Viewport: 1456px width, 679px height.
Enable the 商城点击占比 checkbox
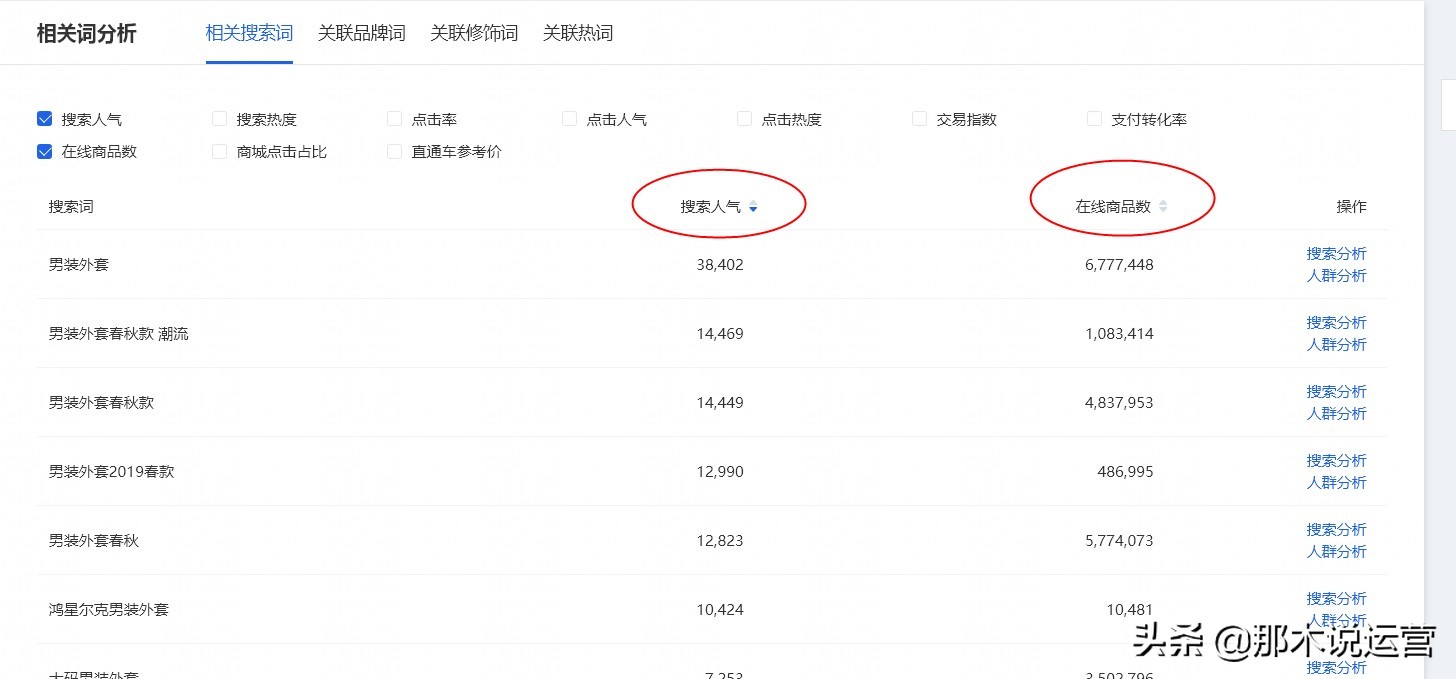(x=218, y=151)
